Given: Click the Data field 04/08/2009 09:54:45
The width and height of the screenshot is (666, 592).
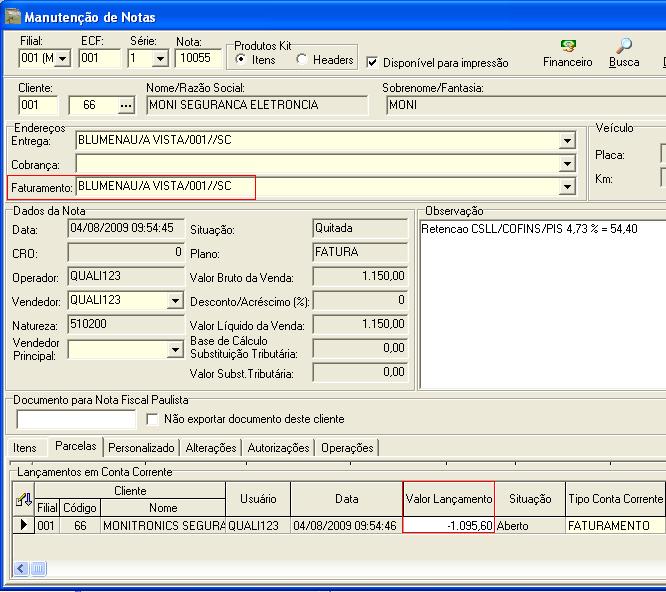Looking at the screenshot, I should coord(126,228).
